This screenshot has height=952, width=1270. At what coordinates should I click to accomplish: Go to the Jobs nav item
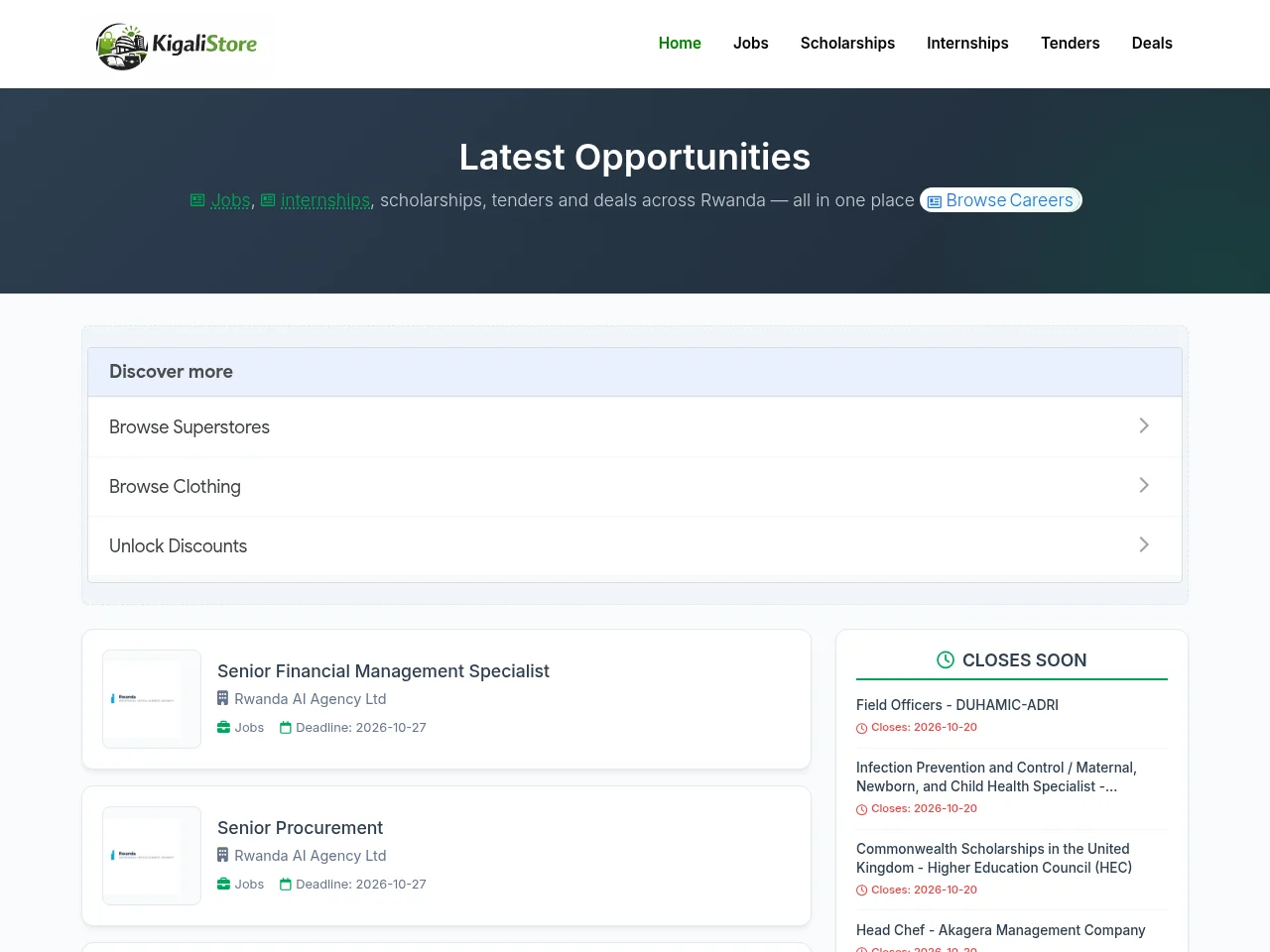tap(751, 44)
